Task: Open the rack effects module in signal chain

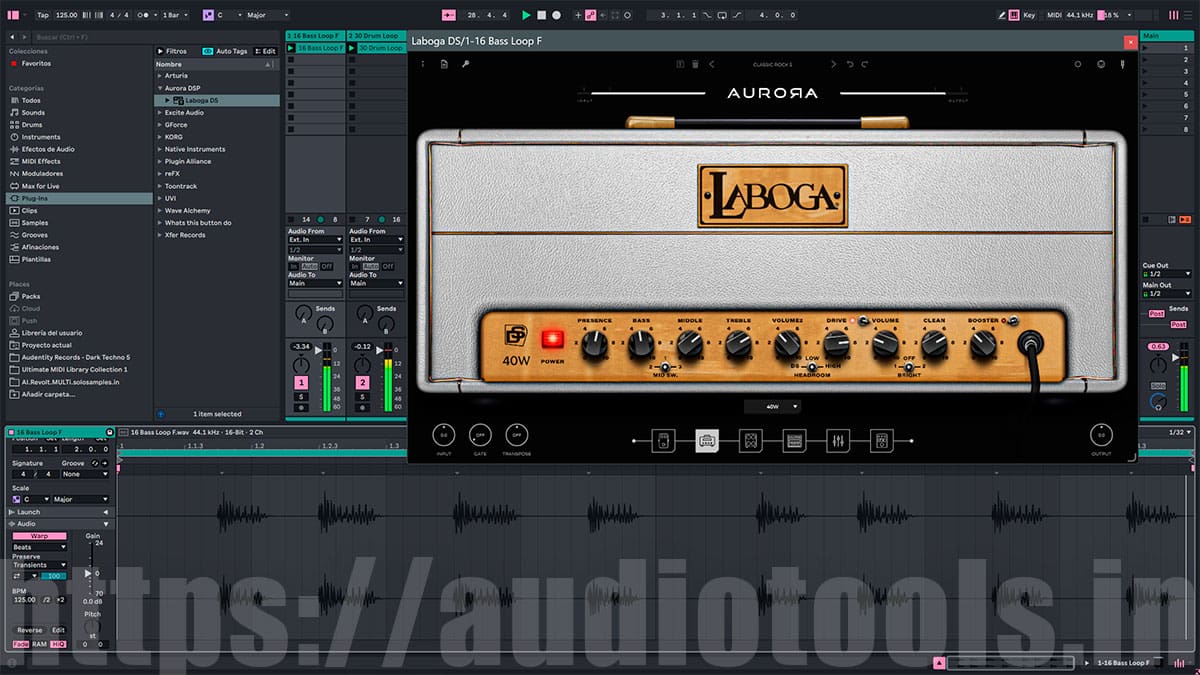Action: tap(794, 440)
